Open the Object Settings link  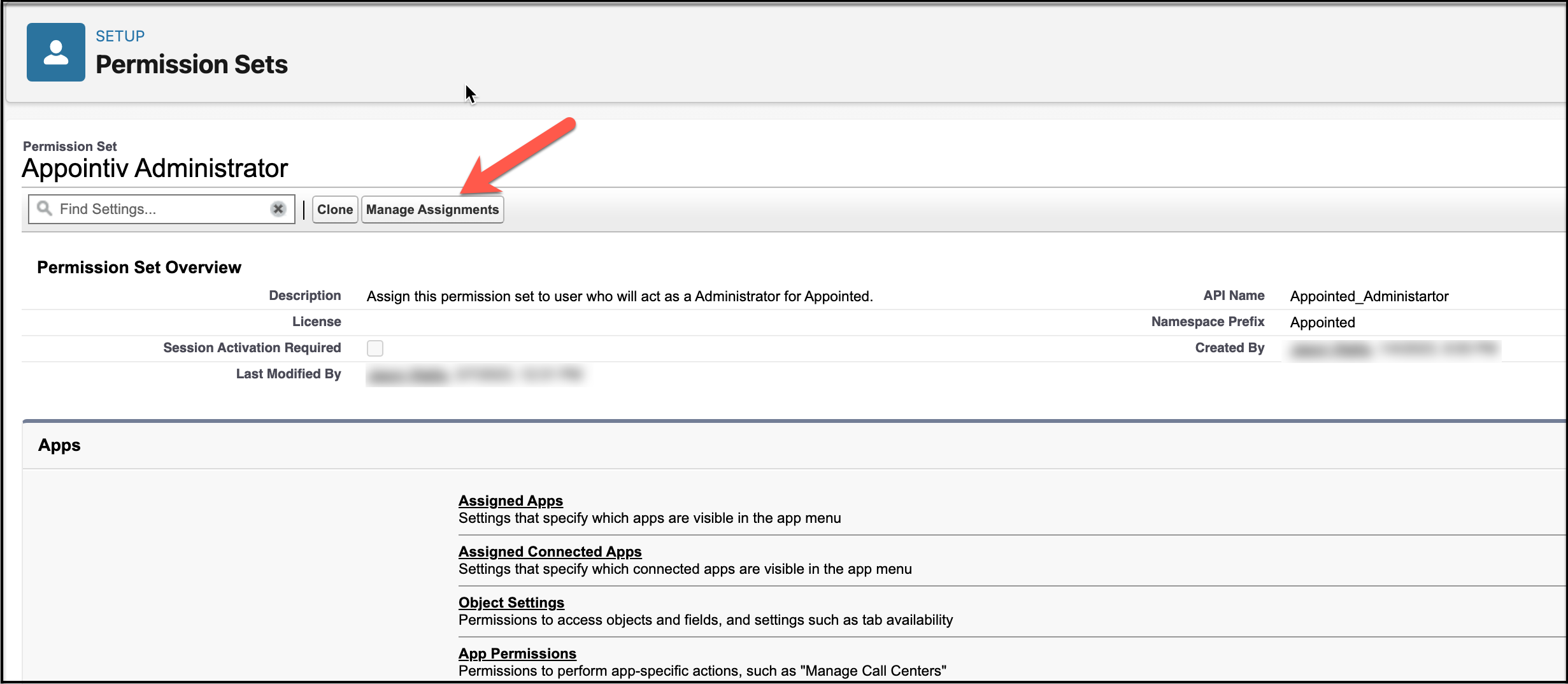coord(511,602)
